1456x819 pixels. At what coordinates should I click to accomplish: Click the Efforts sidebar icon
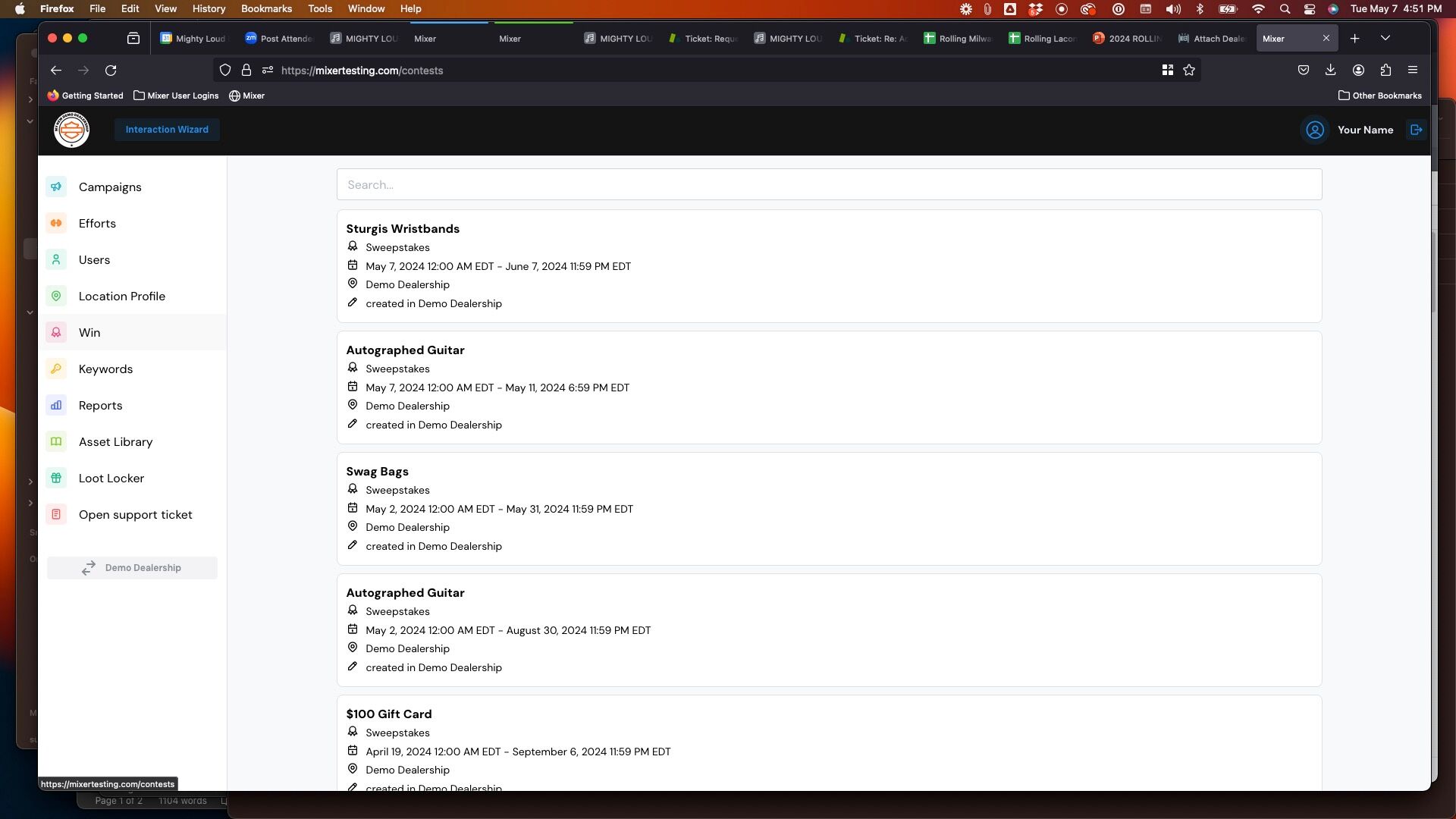56,224
